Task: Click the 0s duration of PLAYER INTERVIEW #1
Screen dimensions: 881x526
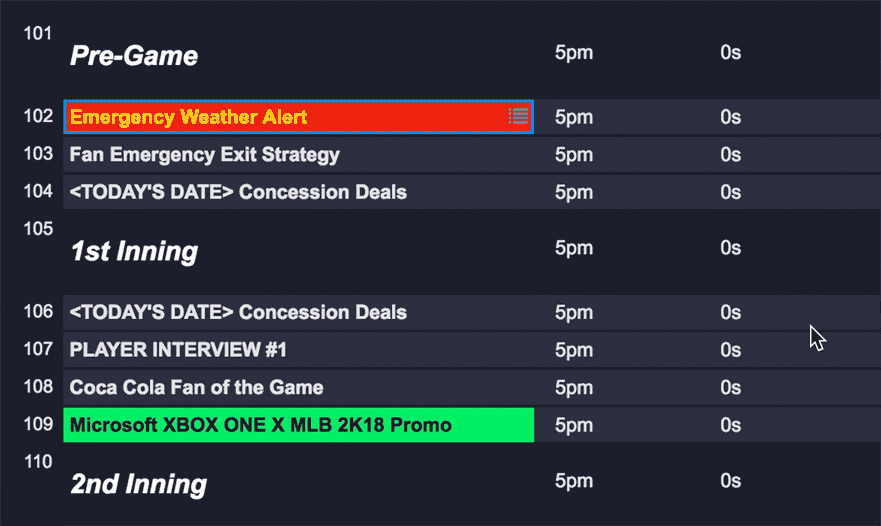Action: coord(730,350)
